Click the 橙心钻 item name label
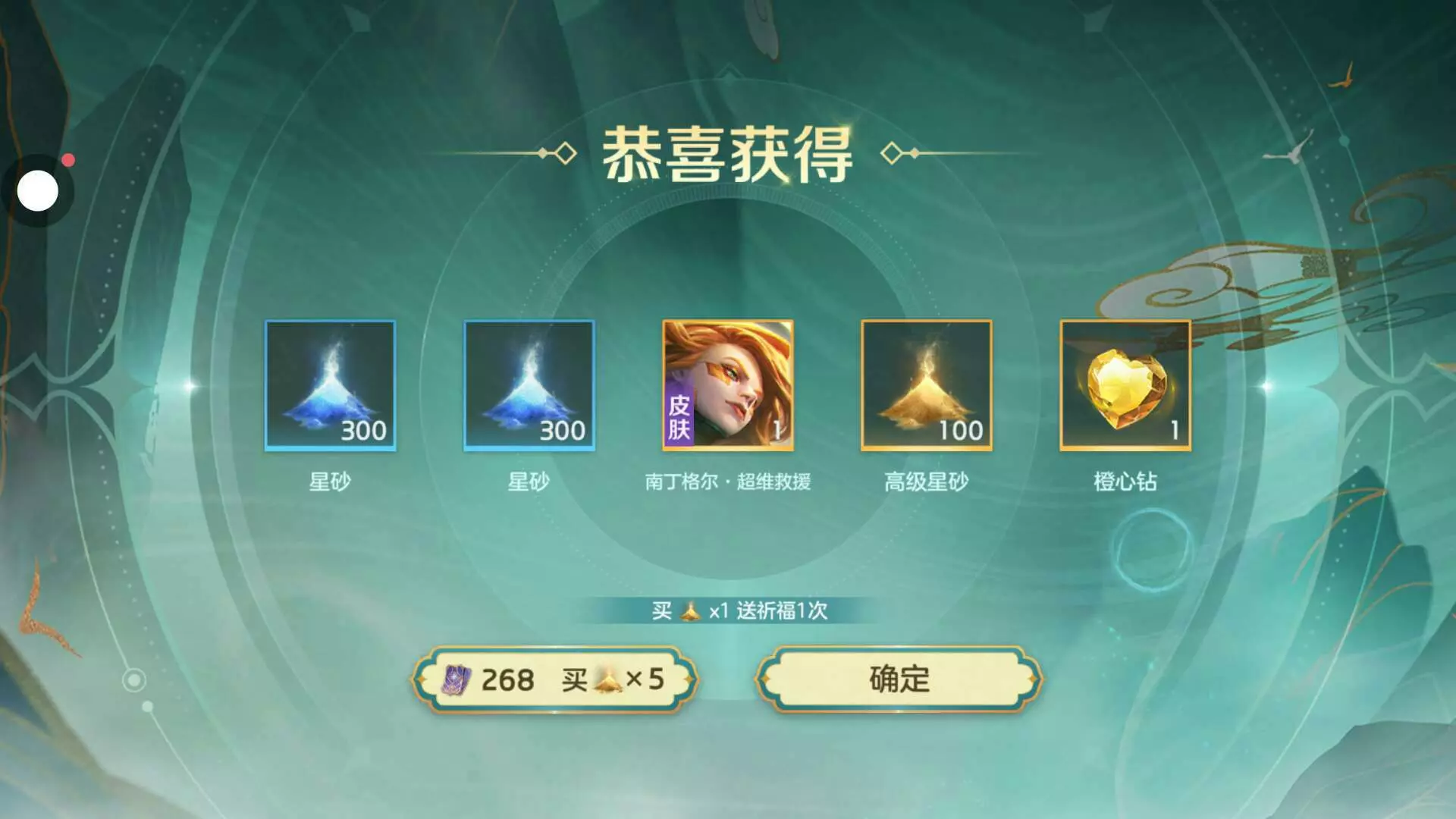 [x=1125, y=482]
